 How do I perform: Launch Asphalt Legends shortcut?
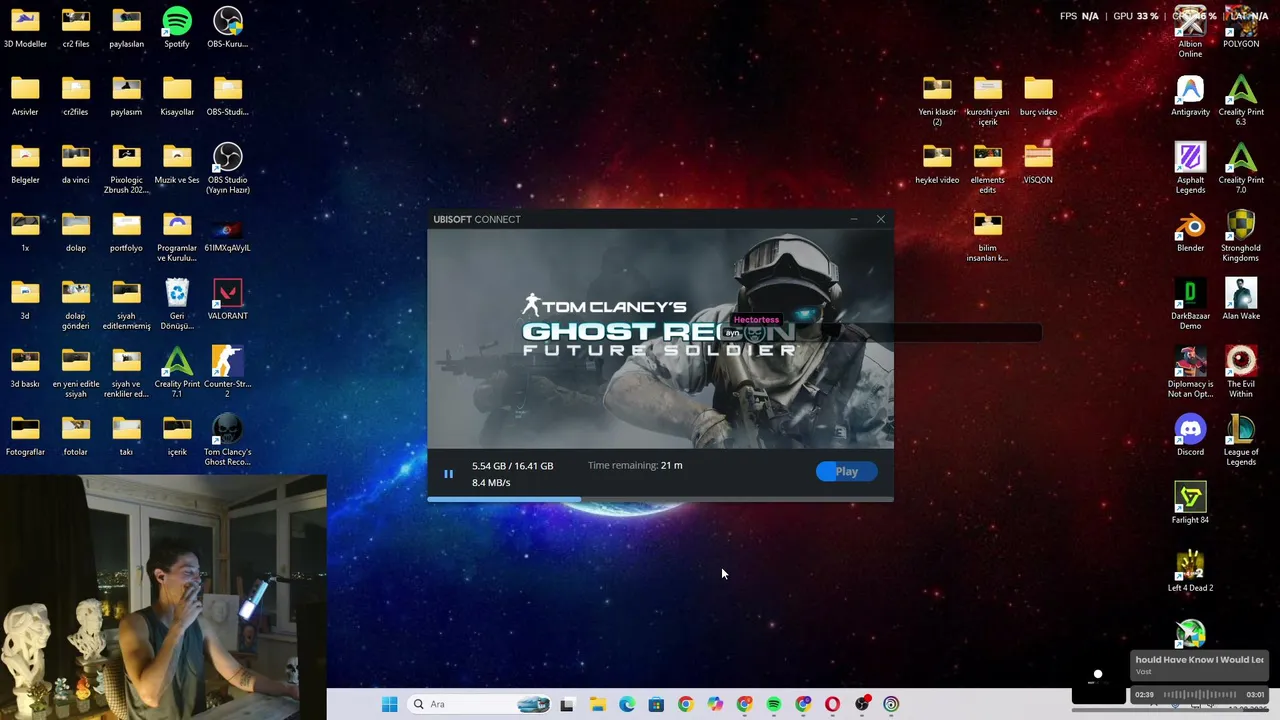point(1190,169)
